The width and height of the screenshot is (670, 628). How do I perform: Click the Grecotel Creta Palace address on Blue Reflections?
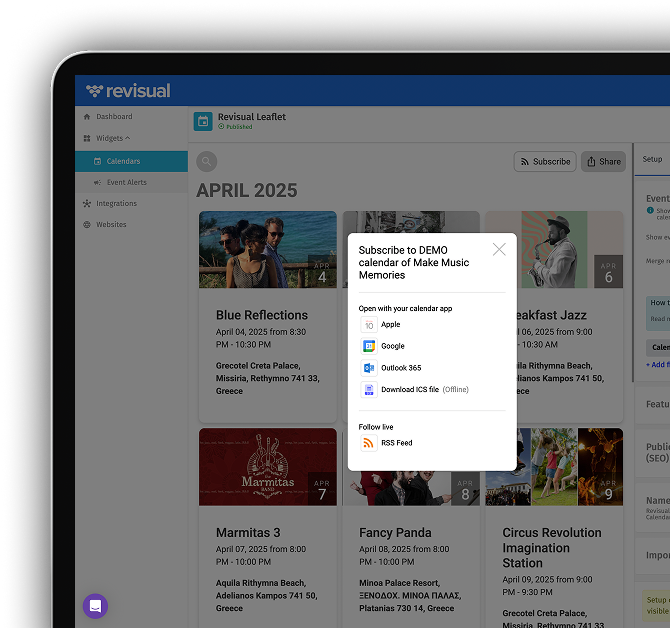[x=267, y=379]
